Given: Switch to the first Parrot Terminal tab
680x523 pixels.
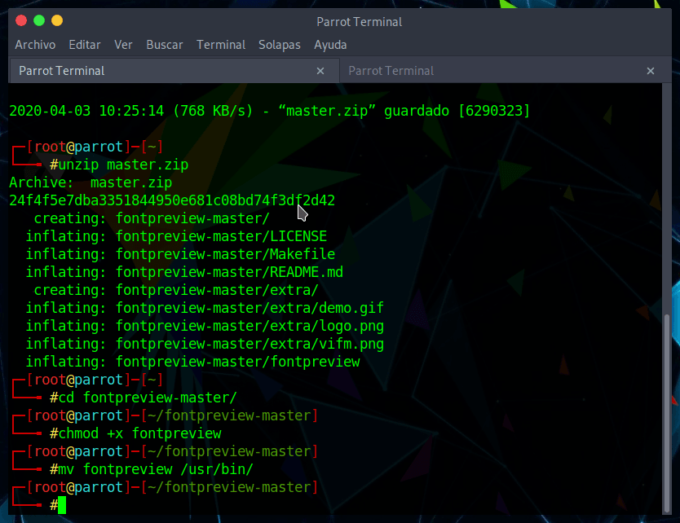Looking at the screenshot, I should [173, 71].
